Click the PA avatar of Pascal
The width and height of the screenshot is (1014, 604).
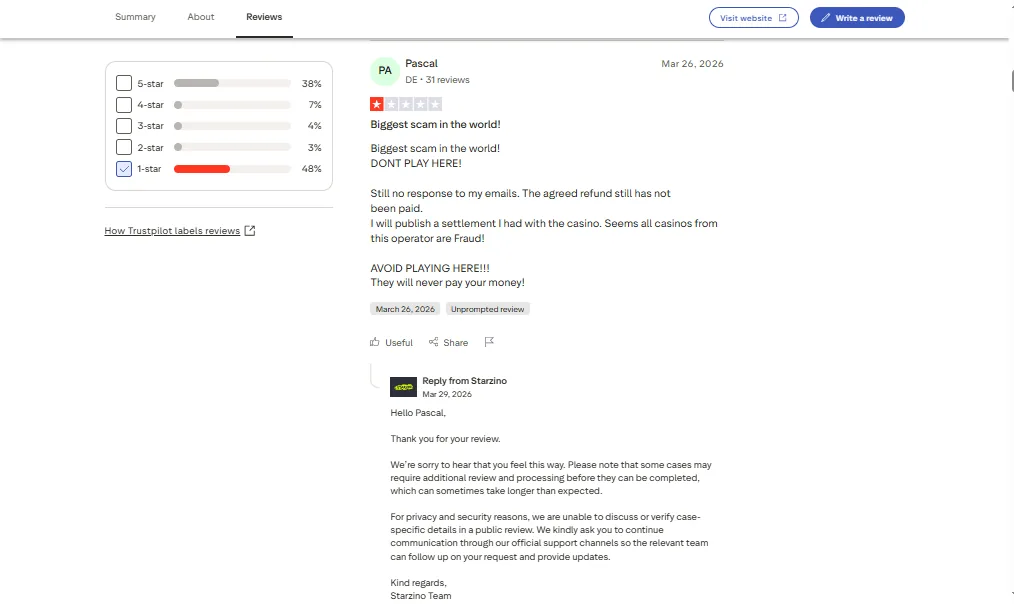(x=385, y=70)
